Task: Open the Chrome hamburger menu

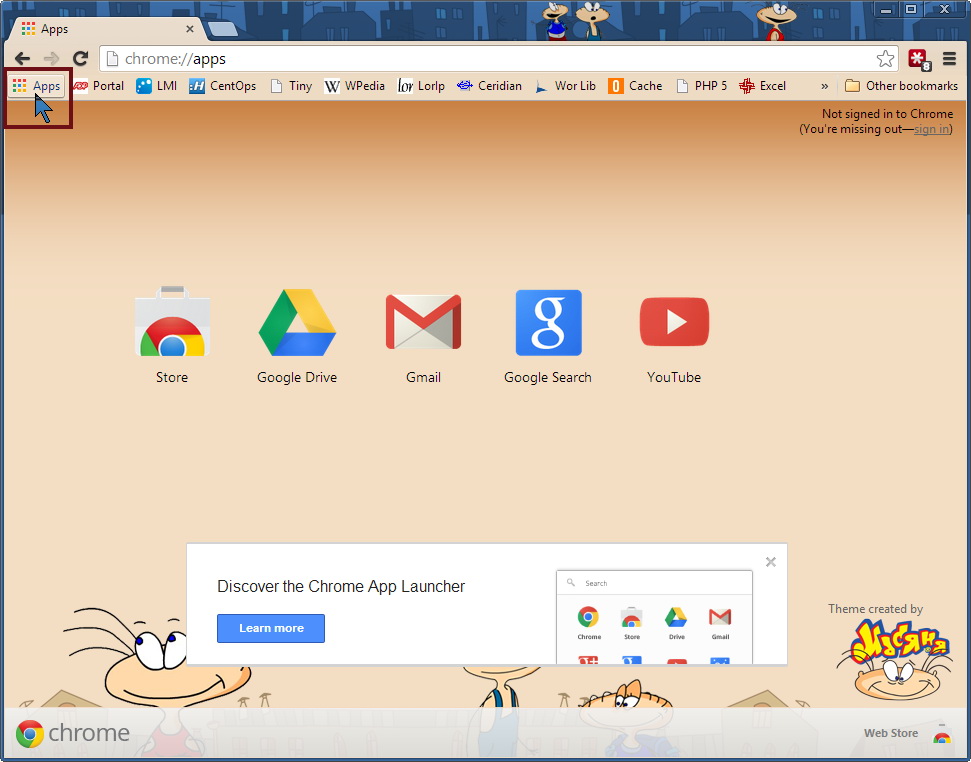Action: 949,59
